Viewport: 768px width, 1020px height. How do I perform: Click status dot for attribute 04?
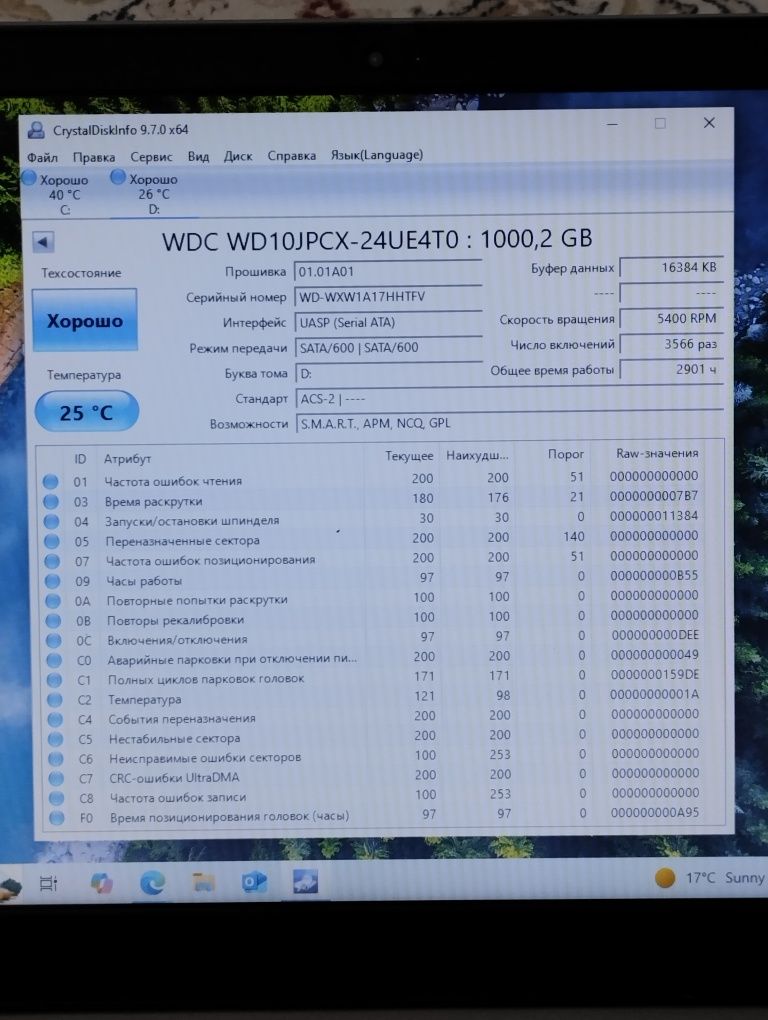click(51, 522)
